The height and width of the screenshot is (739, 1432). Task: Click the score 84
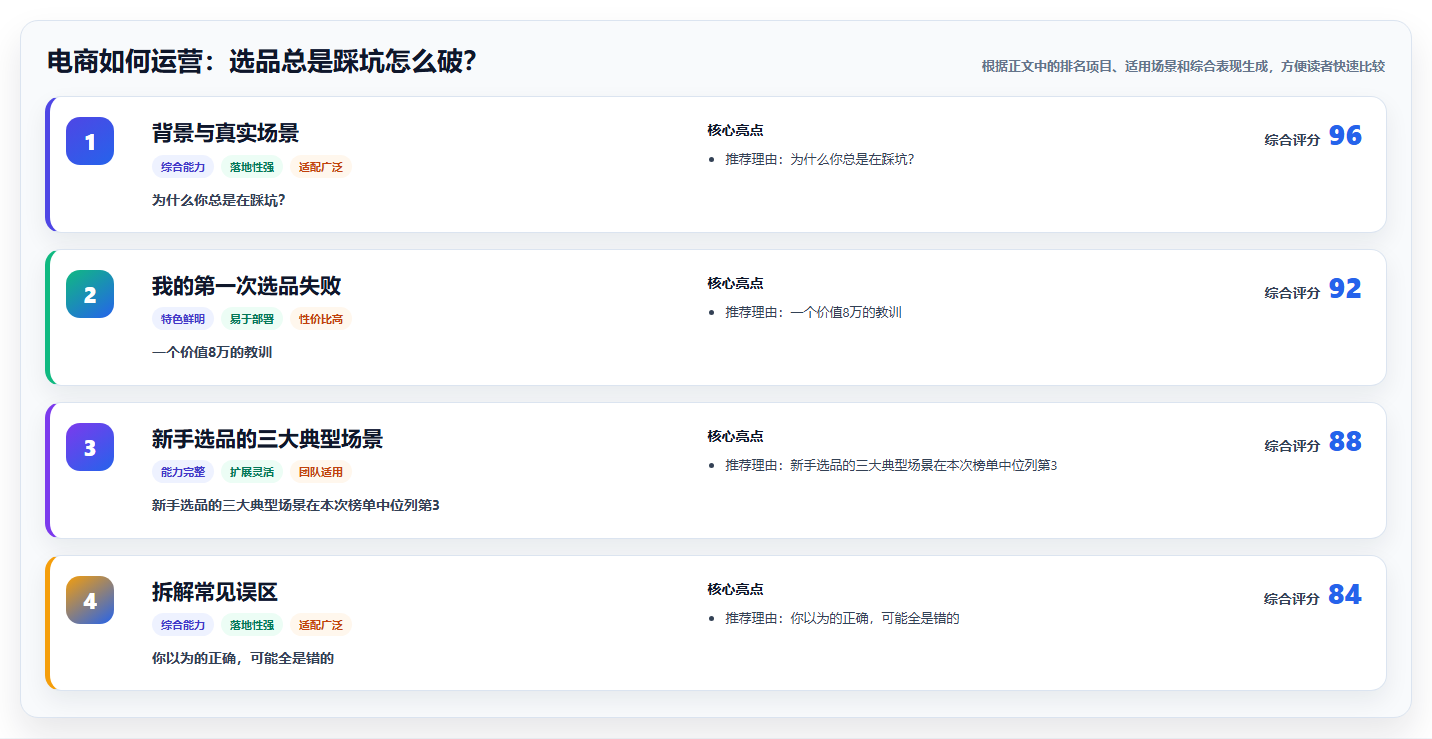pos(1345,595)
